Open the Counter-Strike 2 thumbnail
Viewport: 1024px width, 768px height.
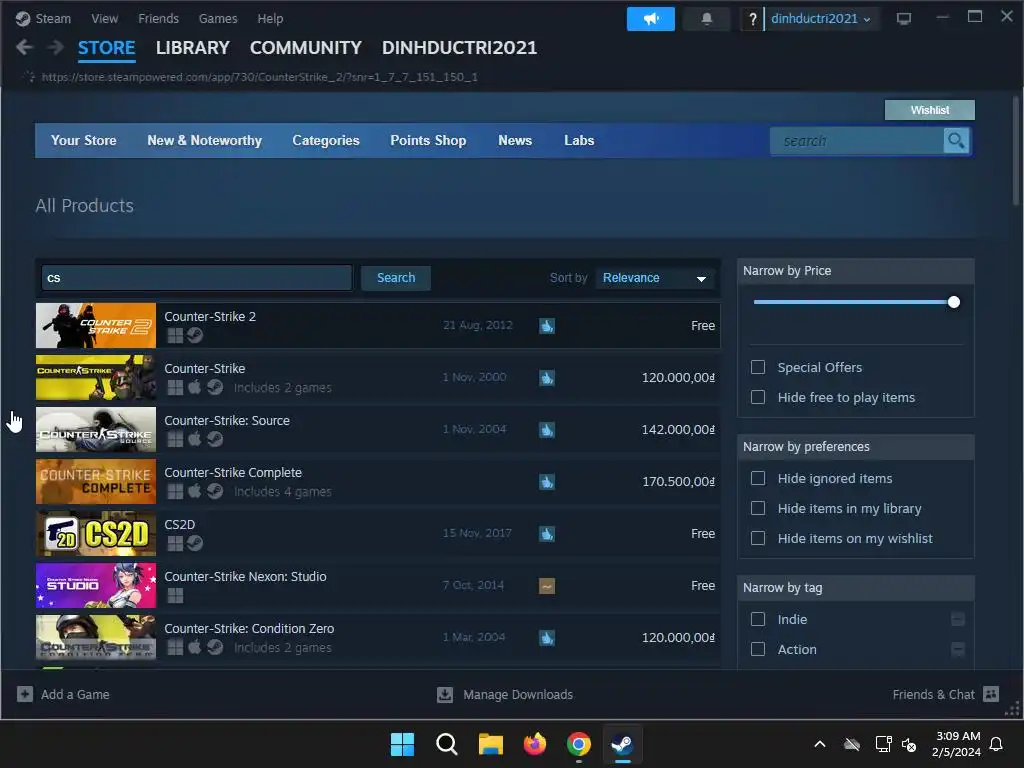click(x=96, y=325)
